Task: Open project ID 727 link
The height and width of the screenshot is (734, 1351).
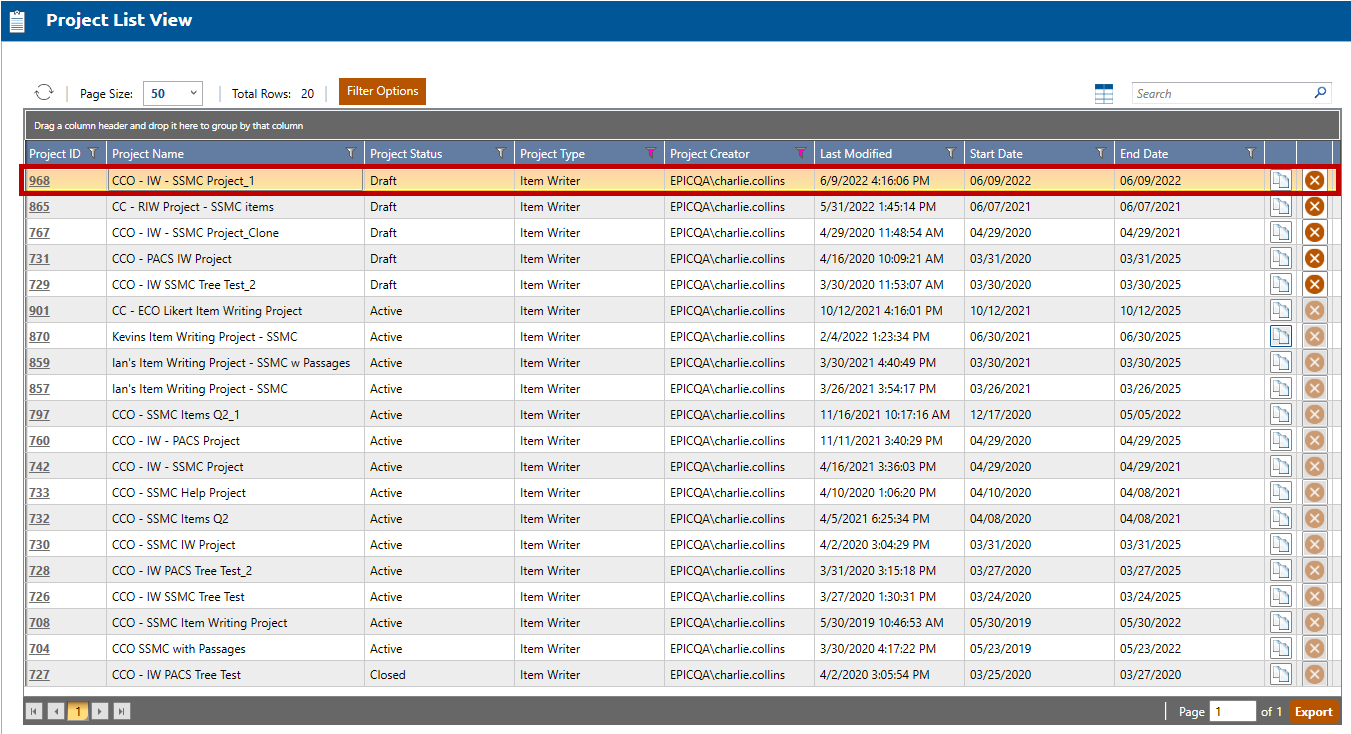Action: (x=39, y=675)
